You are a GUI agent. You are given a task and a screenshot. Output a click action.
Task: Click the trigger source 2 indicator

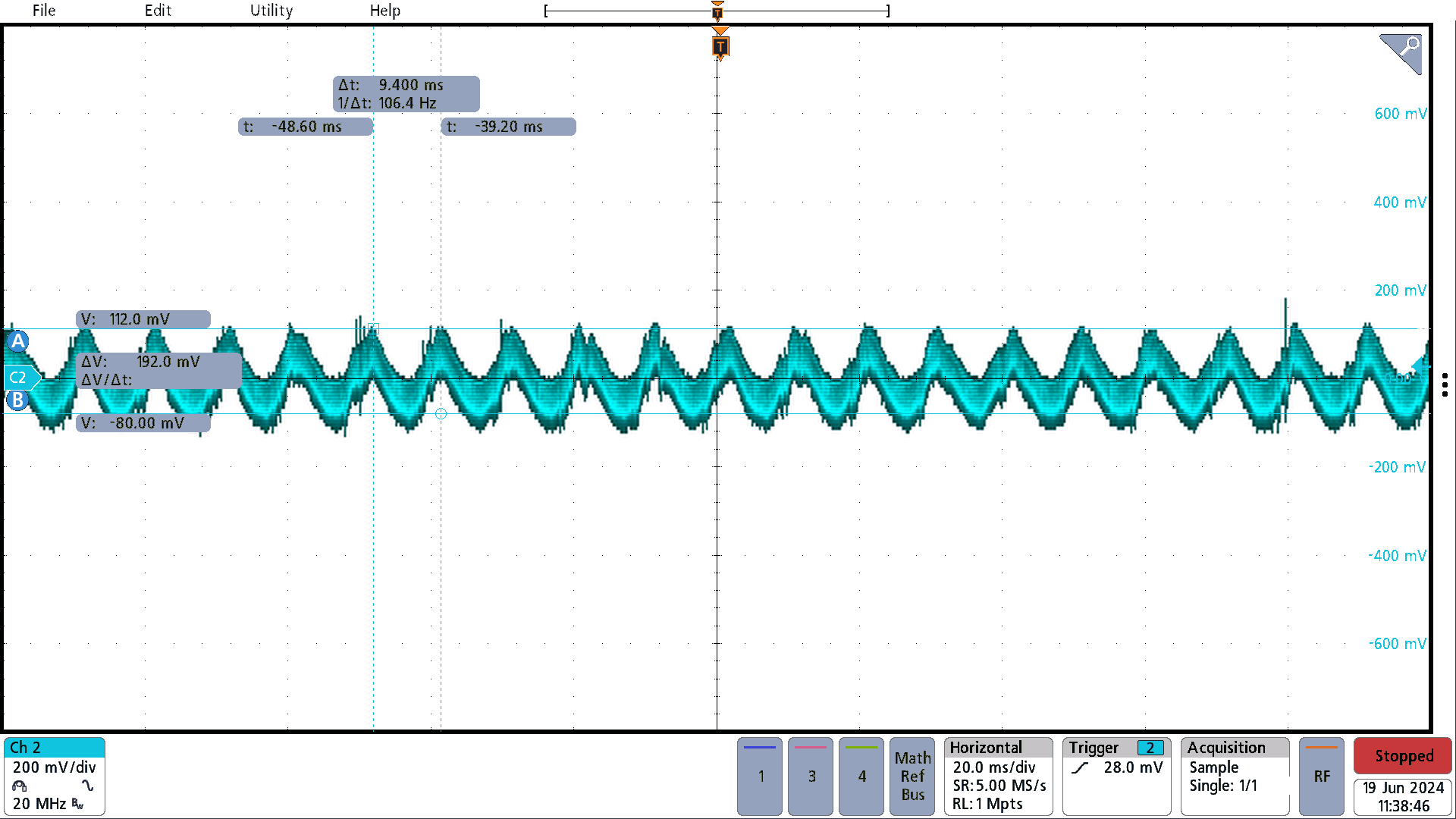(1150, 748)
